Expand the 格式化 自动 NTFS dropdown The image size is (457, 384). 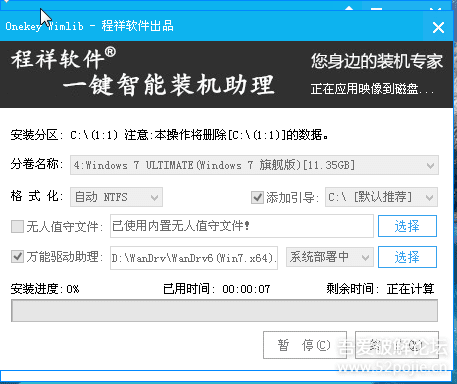[116, 197]
